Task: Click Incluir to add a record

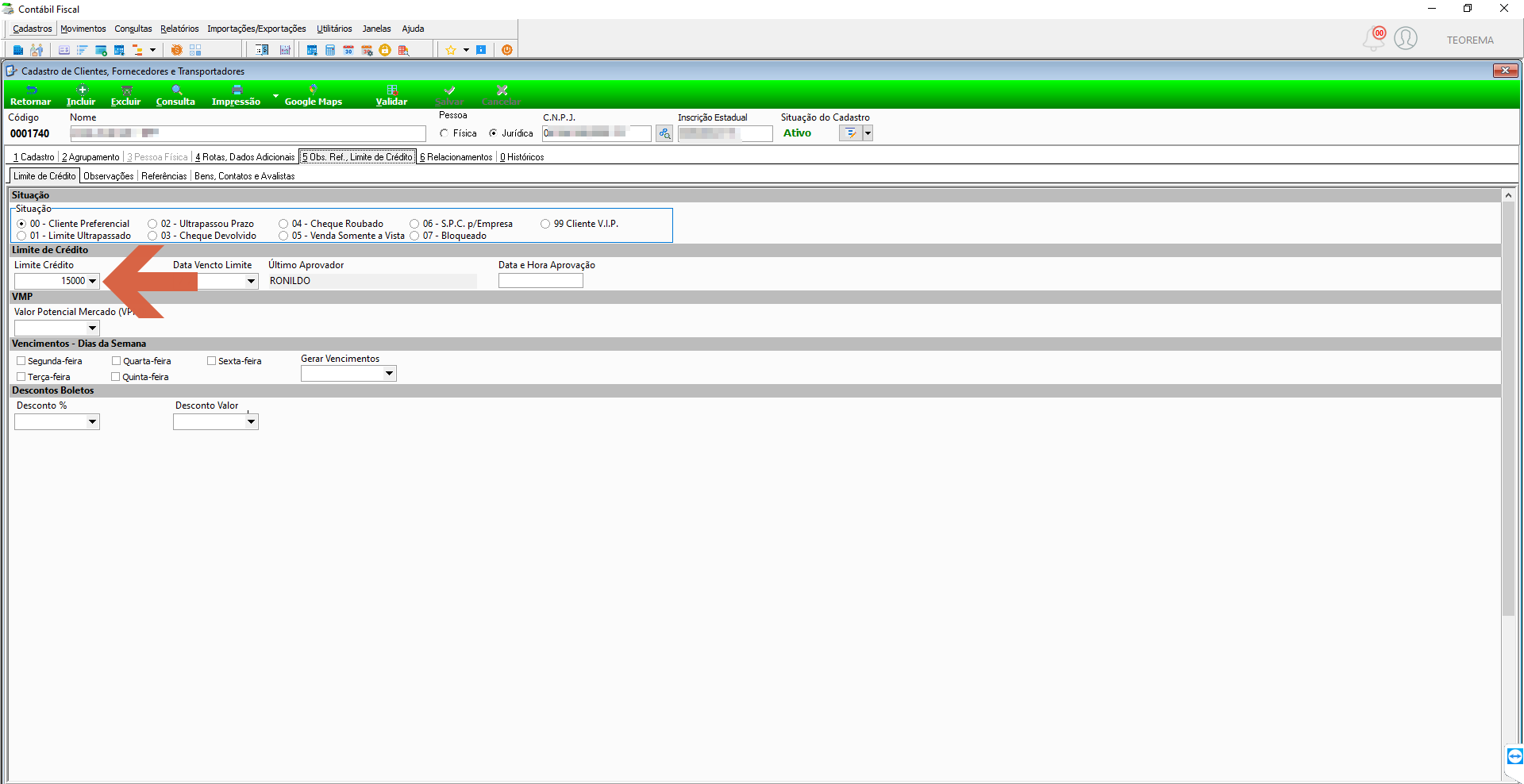Action: [x=81, y=95]
